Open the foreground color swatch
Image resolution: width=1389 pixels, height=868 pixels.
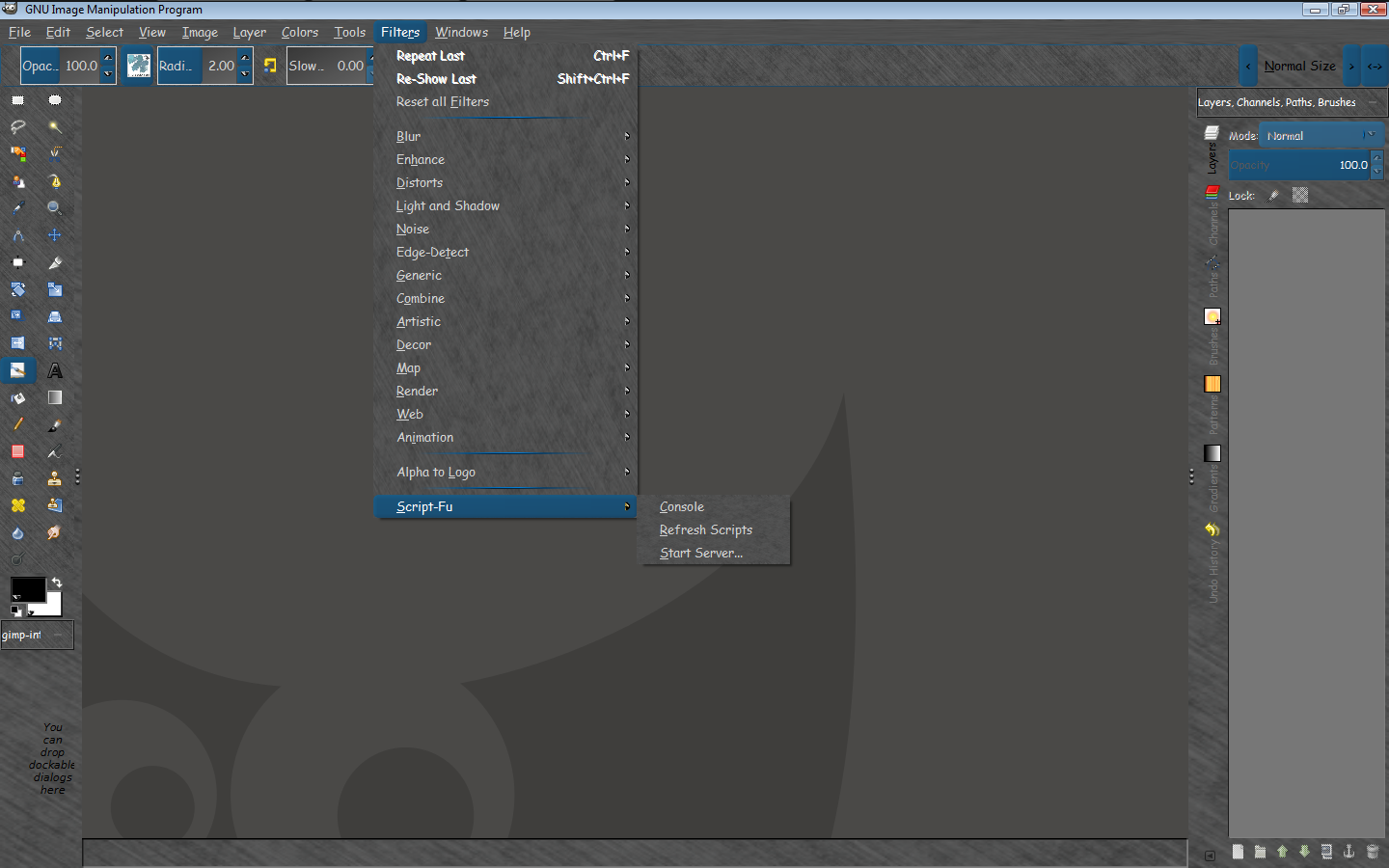click(x=28, y=588)
